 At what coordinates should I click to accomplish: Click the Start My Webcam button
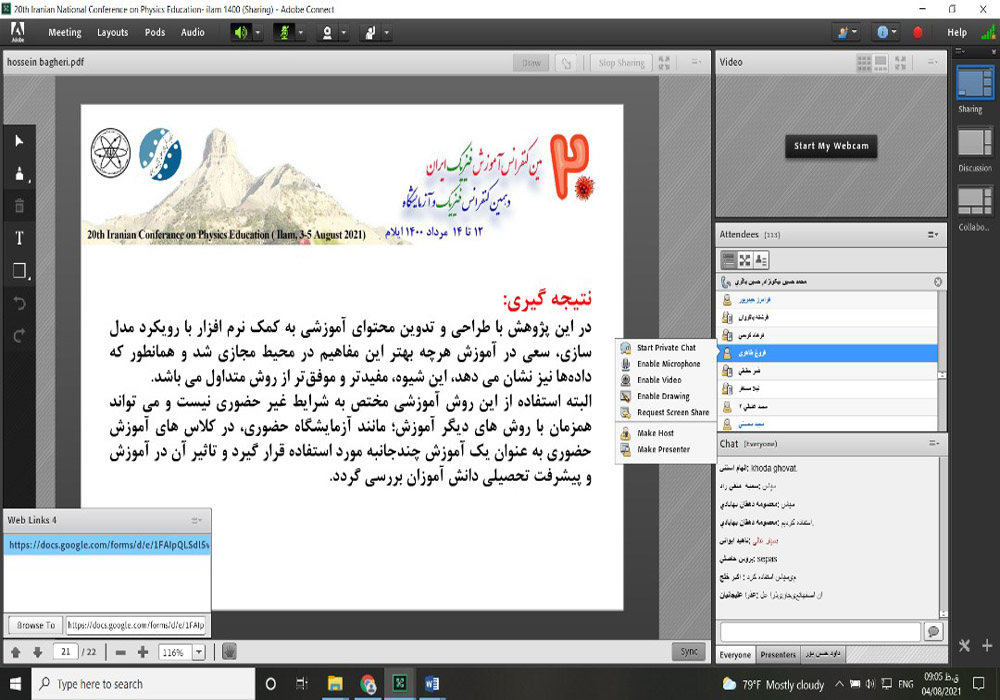pyautogui.click(x=831, y=146)
